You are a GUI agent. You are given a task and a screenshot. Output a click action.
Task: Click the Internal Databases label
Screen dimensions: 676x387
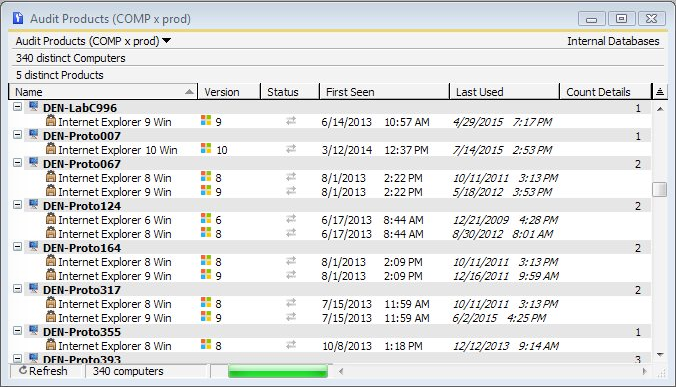click(613, 41)
